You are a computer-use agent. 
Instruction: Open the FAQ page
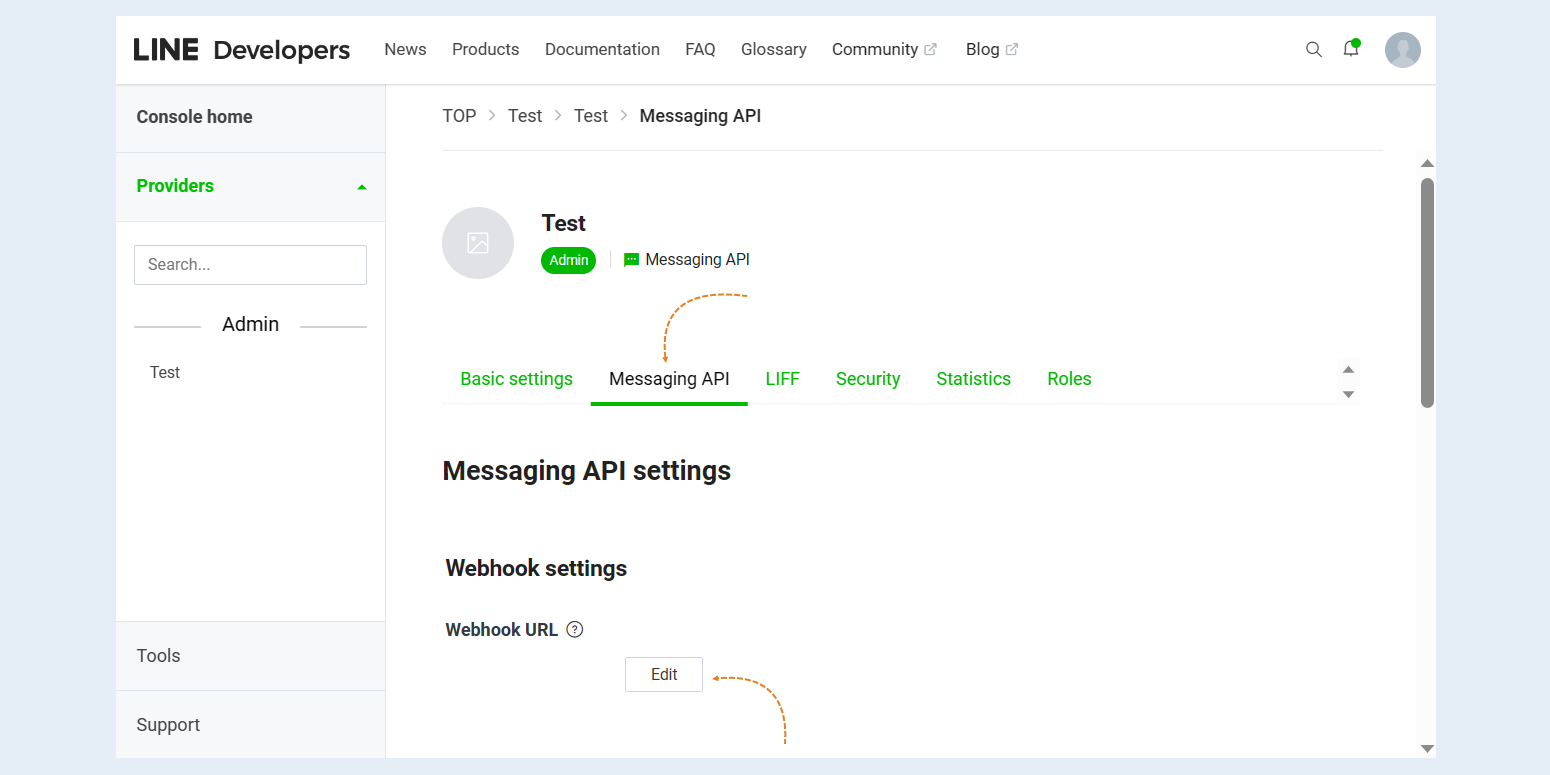coord(700,49)
